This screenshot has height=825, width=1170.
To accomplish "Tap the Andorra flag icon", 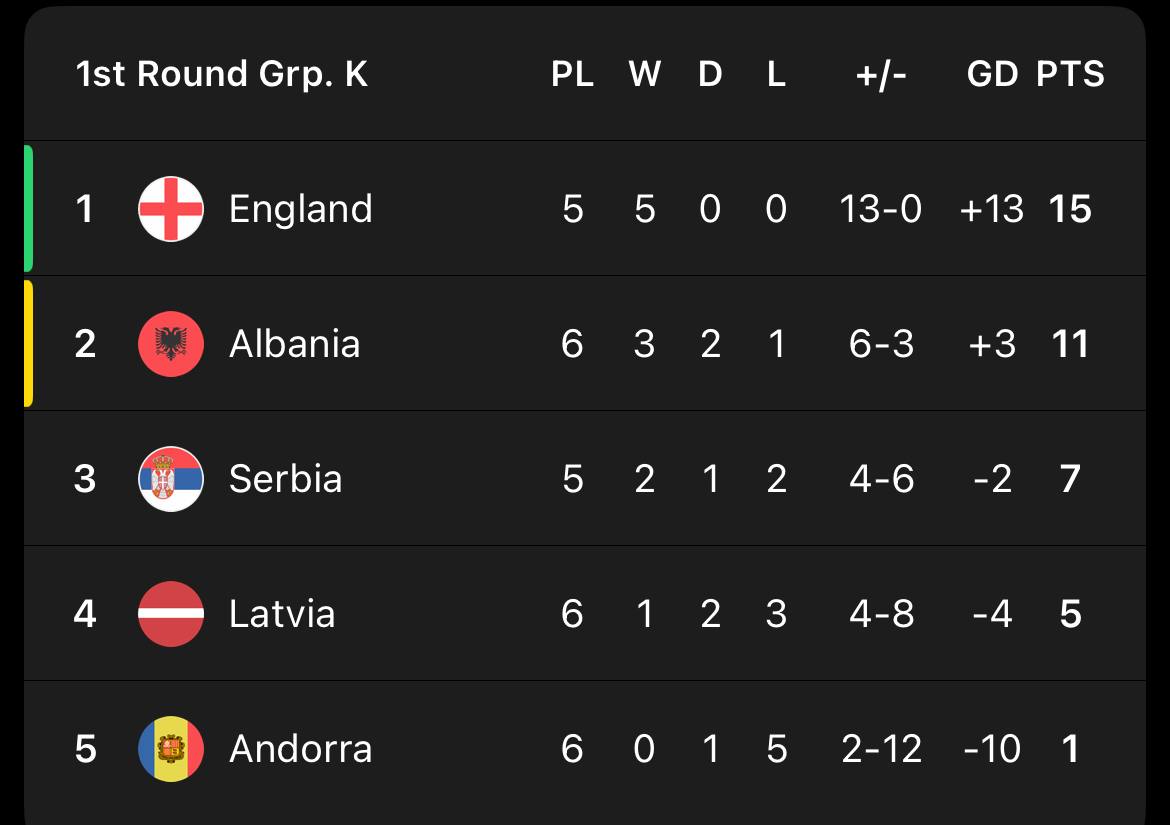I will (x=171, y=749).
